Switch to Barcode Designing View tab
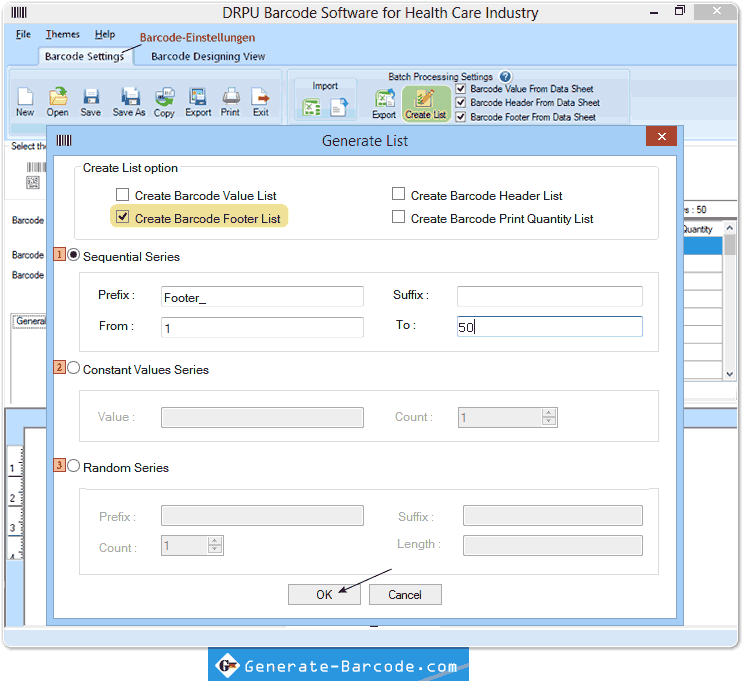 pos(208,56)
